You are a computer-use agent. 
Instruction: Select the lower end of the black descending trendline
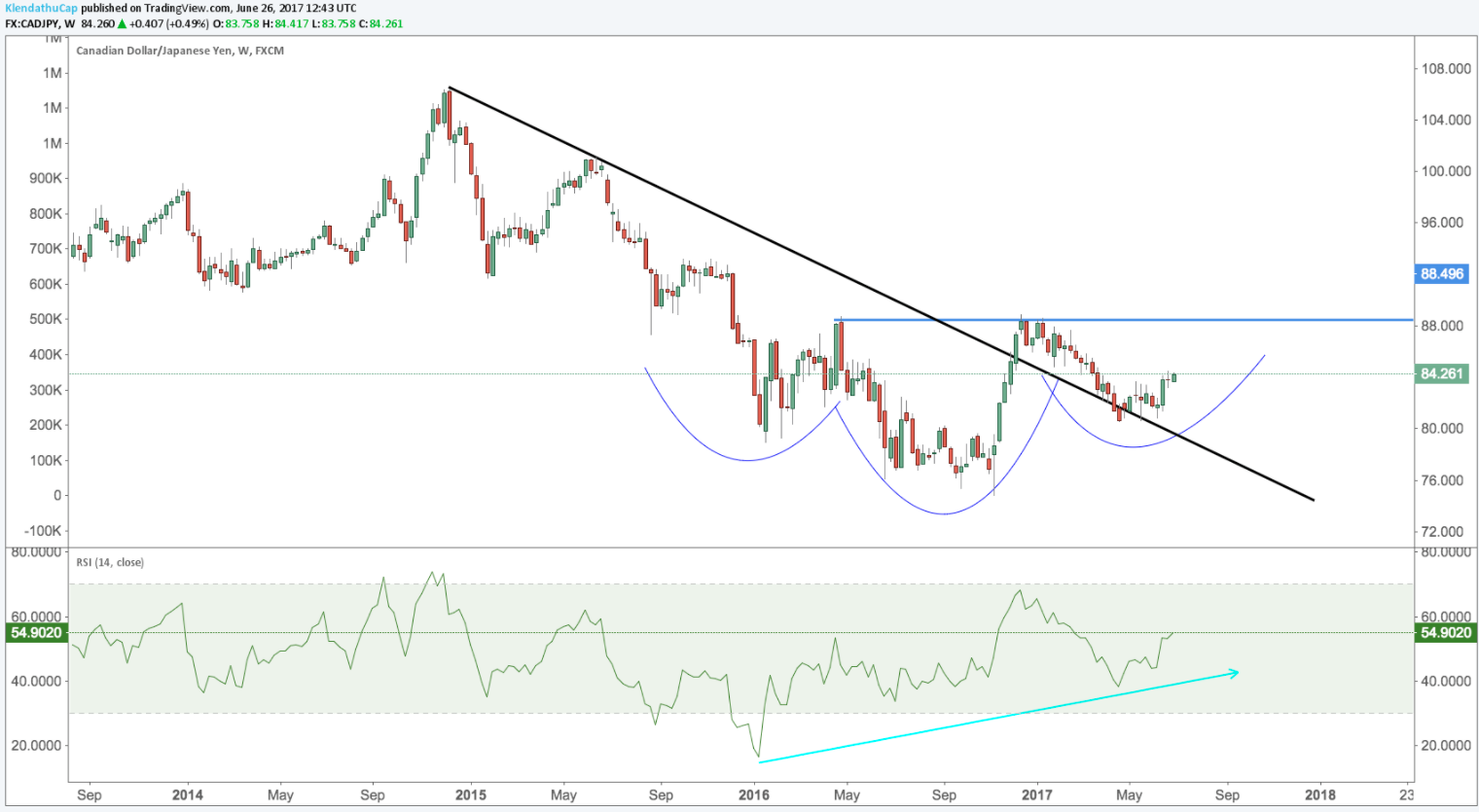(1312, 499)
